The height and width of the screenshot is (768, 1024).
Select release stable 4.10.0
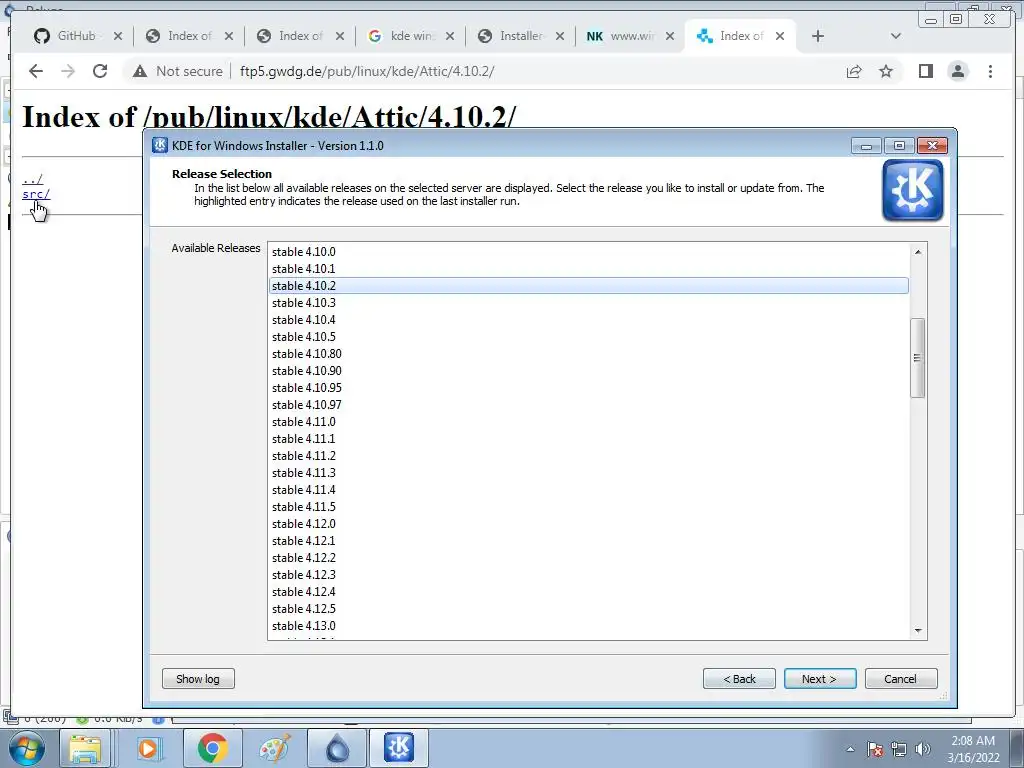click(x=588, y=251)
